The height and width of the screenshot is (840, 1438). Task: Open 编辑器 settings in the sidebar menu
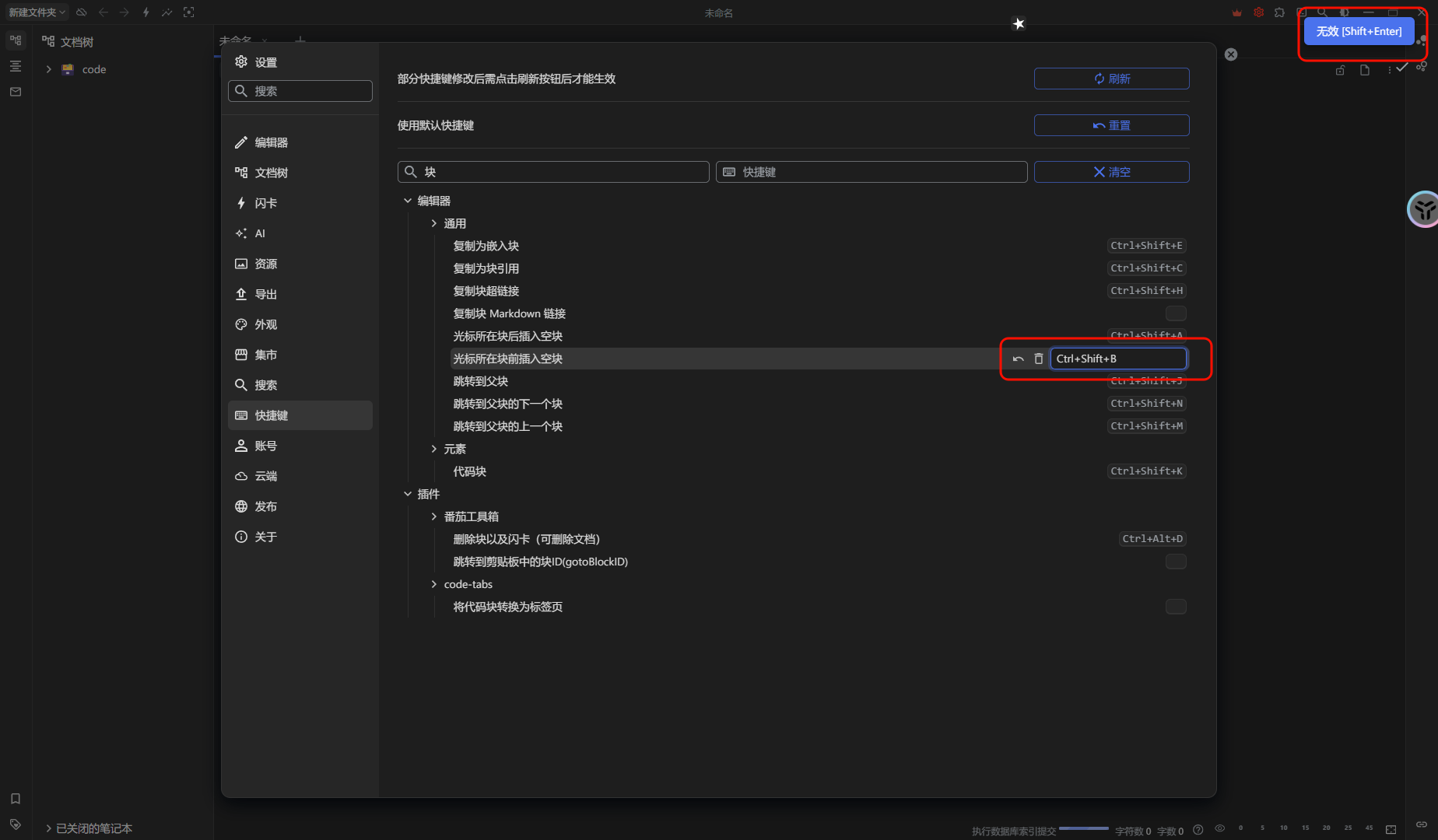pyautogui.click(x=300, y=142)
